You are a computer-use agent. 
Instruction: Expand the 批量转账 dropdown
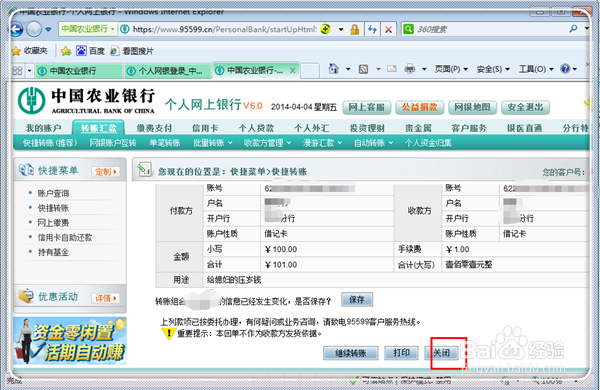213,143
